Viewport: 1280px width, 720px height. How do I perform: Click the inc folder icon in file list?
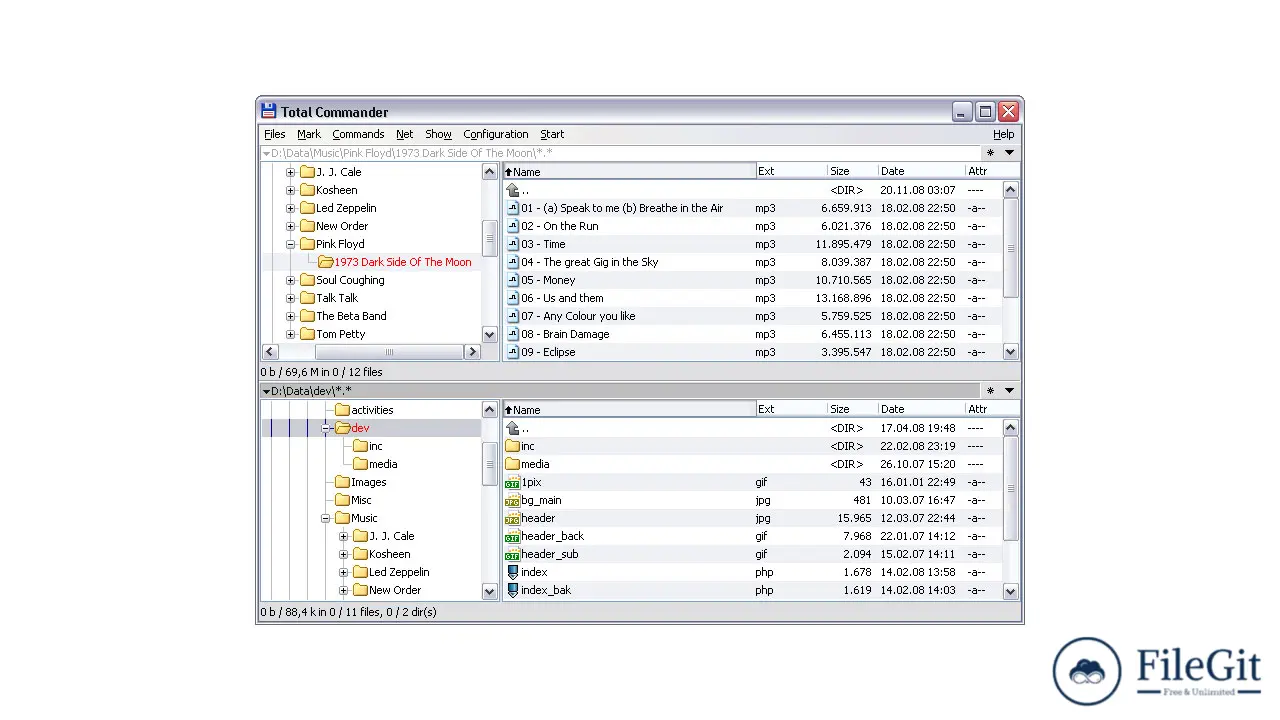[513, 446]
